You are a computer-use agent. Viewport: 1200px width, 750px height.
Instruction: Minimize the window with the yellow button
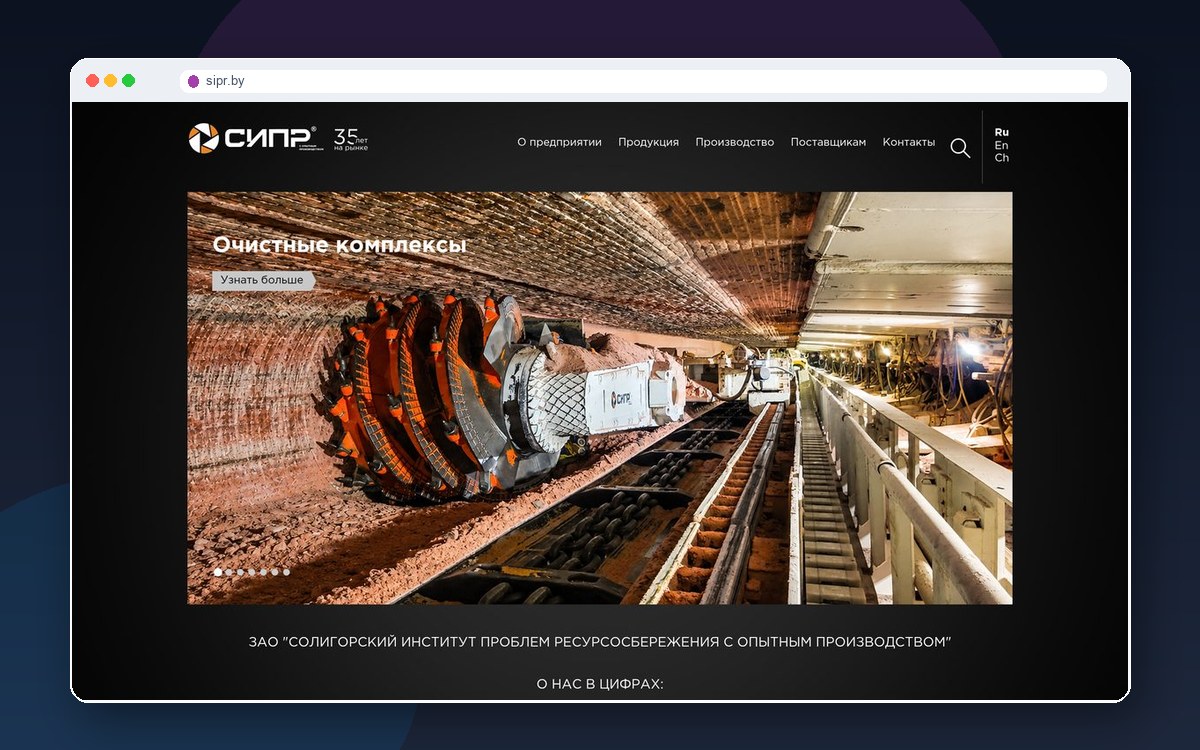point(110,81)
